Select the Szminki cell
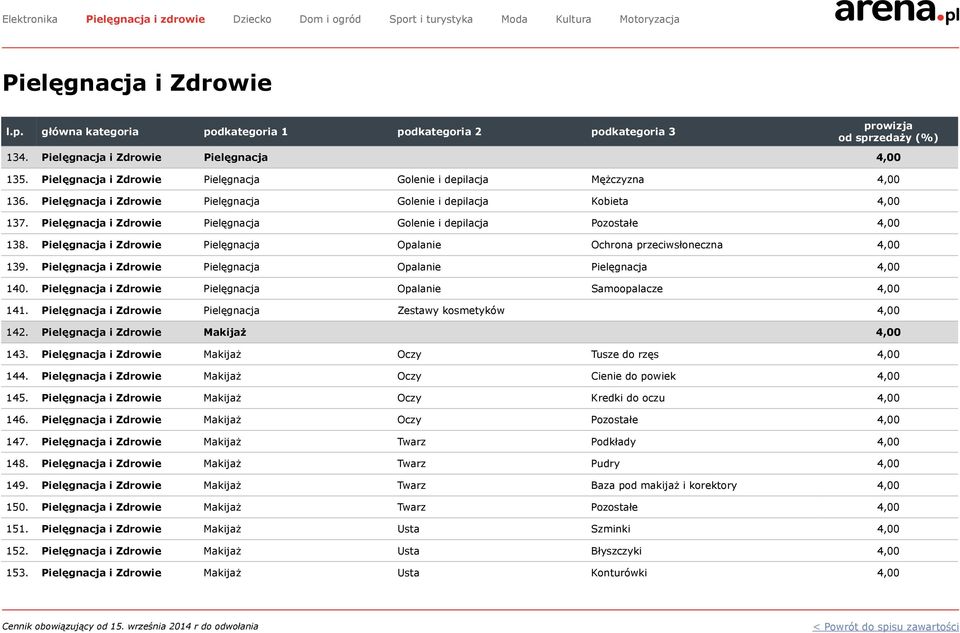This screenshot has height=633, width=960. tap(610, 530)
